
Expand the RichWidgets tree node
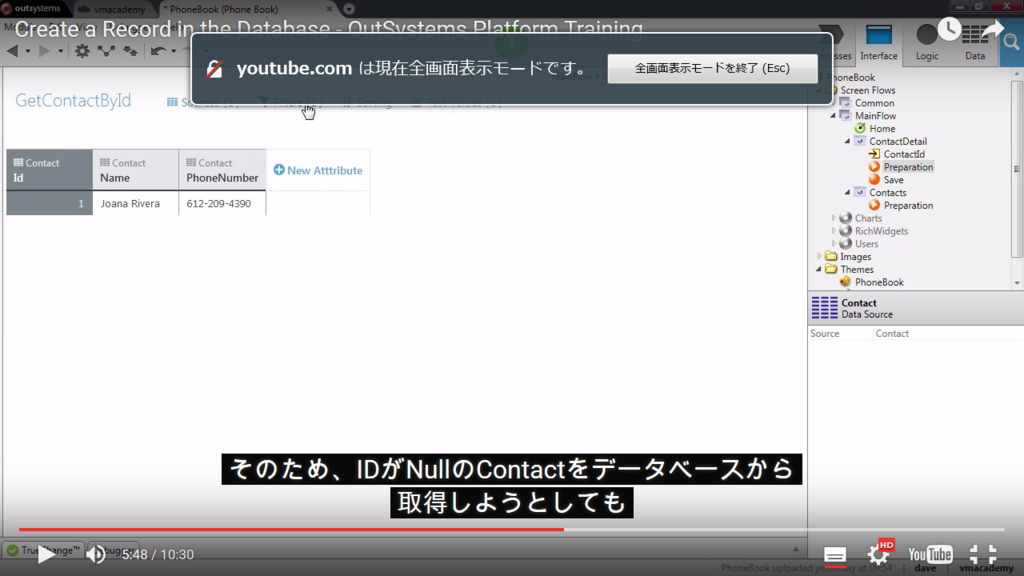click(x=833, y=231)
